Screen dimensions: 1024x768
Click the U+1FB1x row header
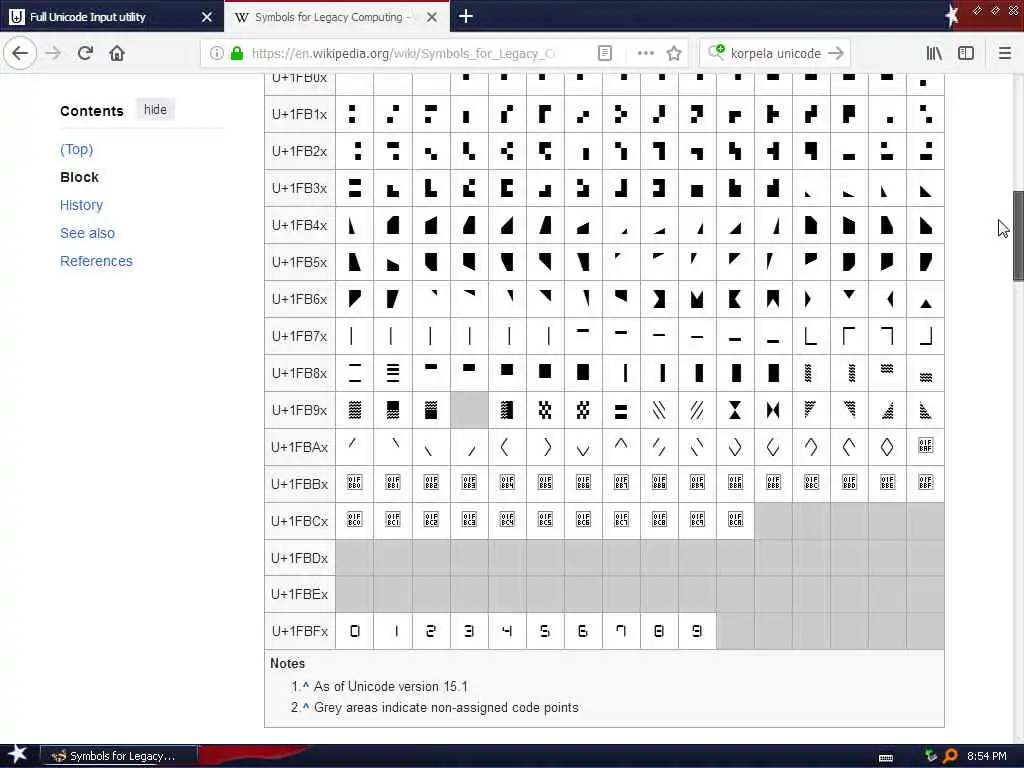click(x=300, y=114)
